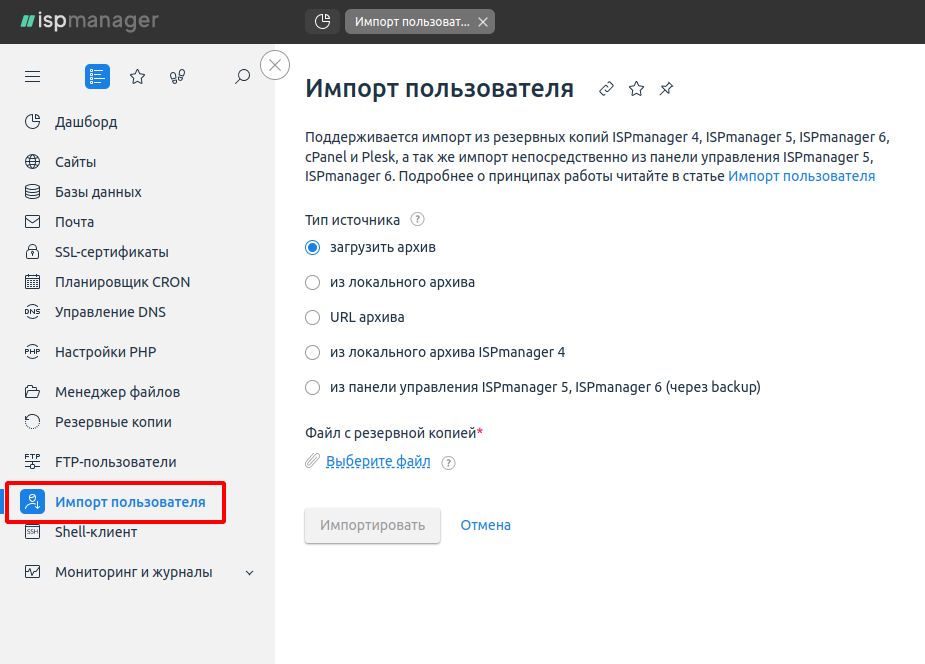Screen dimensions: 925x664
Task: Open Менеджер файлов
Action: coord(117,393)
